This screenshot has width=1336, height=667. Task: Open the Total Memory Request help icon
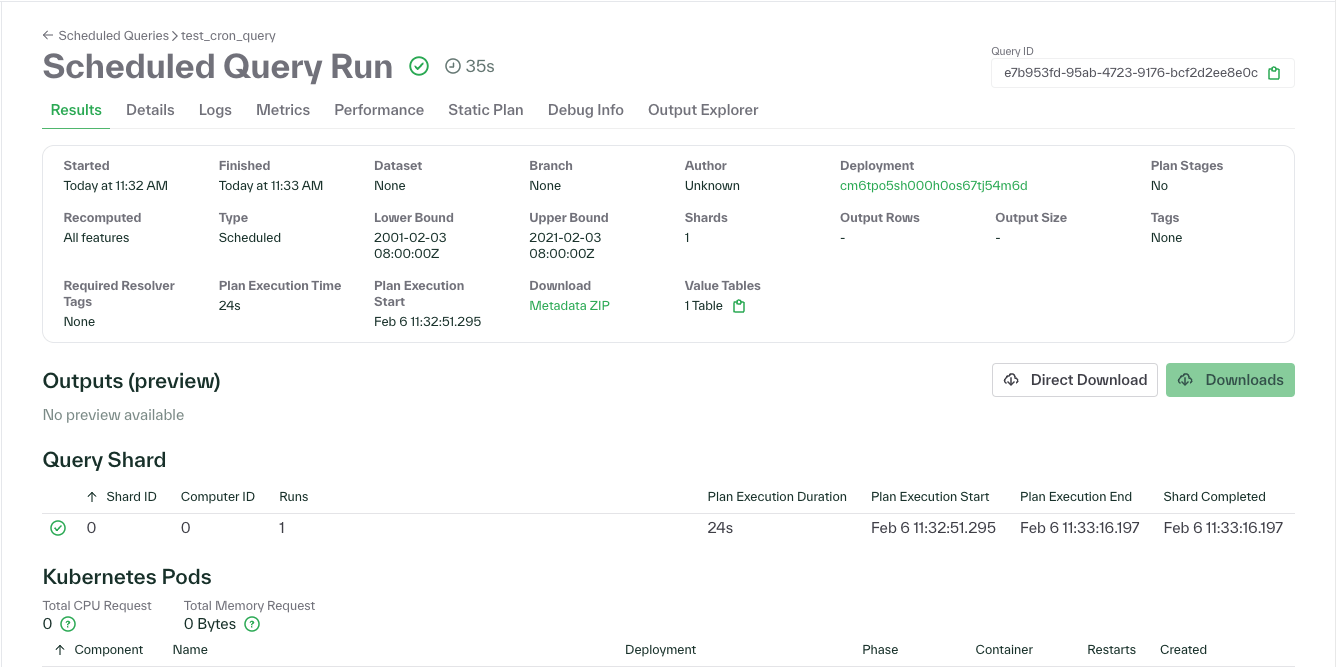(250, 624)
